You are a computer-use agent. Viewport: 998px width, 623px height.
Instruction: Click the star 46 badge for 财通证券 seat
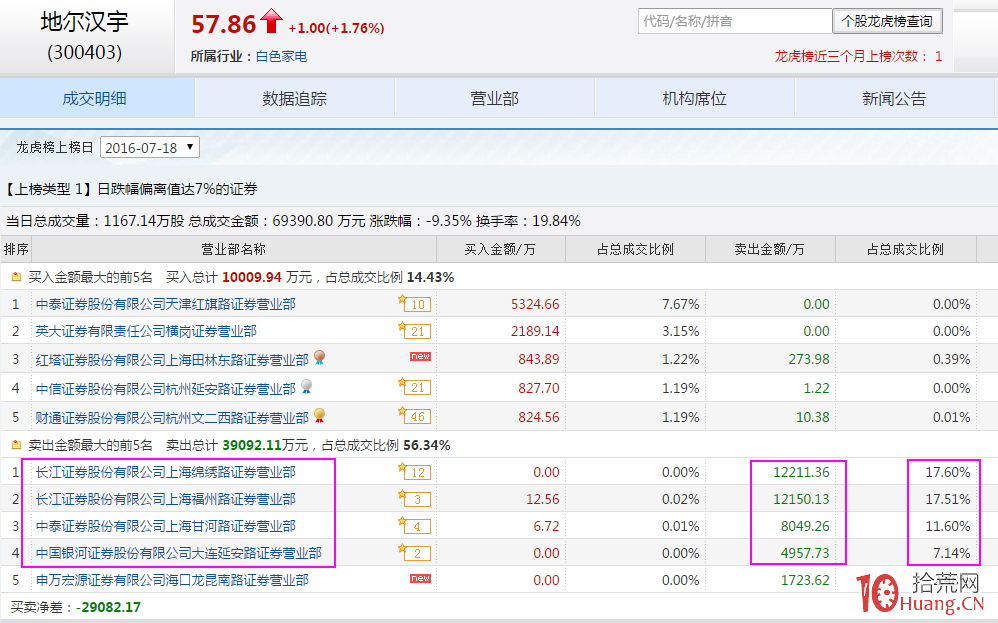415,416
